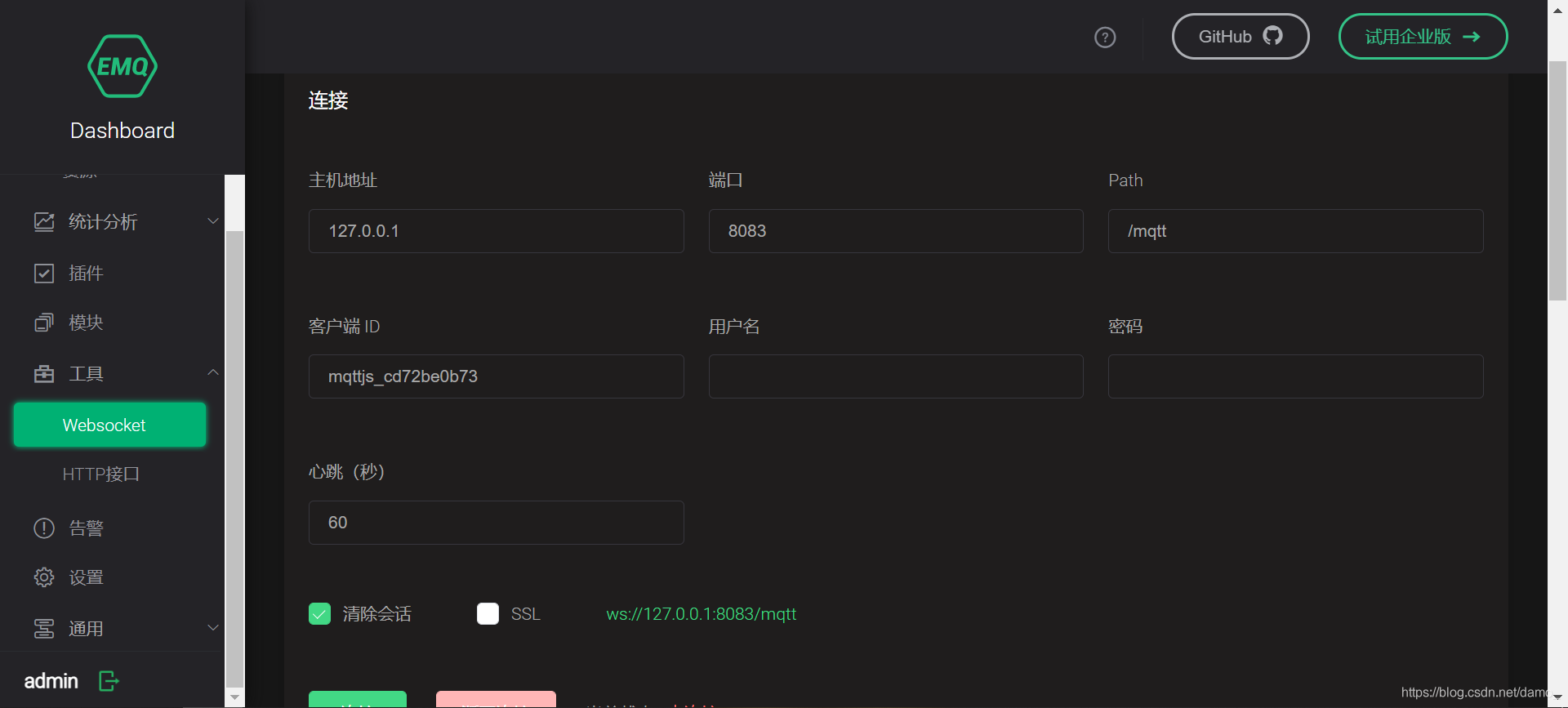Image resolution: width=1568 pixels, height=708 pixels.
Task: Open the 统计分析 menu label
Action: click(x=103, y=221)
